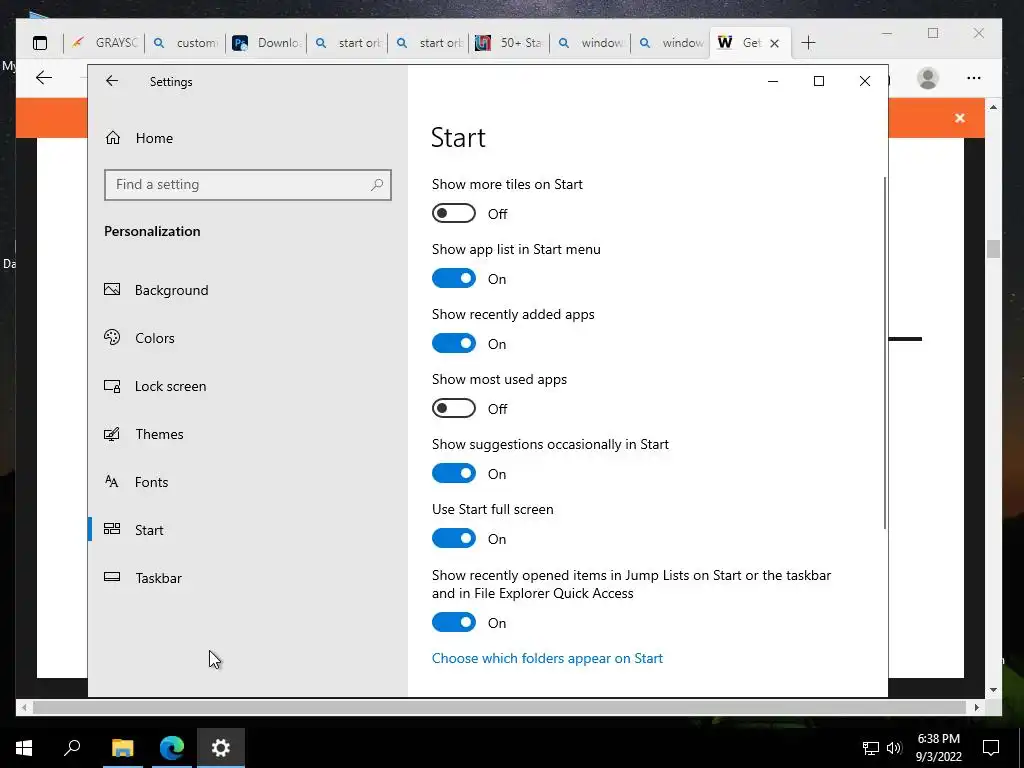Click Edge scroll down arrow
Viewport: 1024px width, 768px height.
[993, 690]
